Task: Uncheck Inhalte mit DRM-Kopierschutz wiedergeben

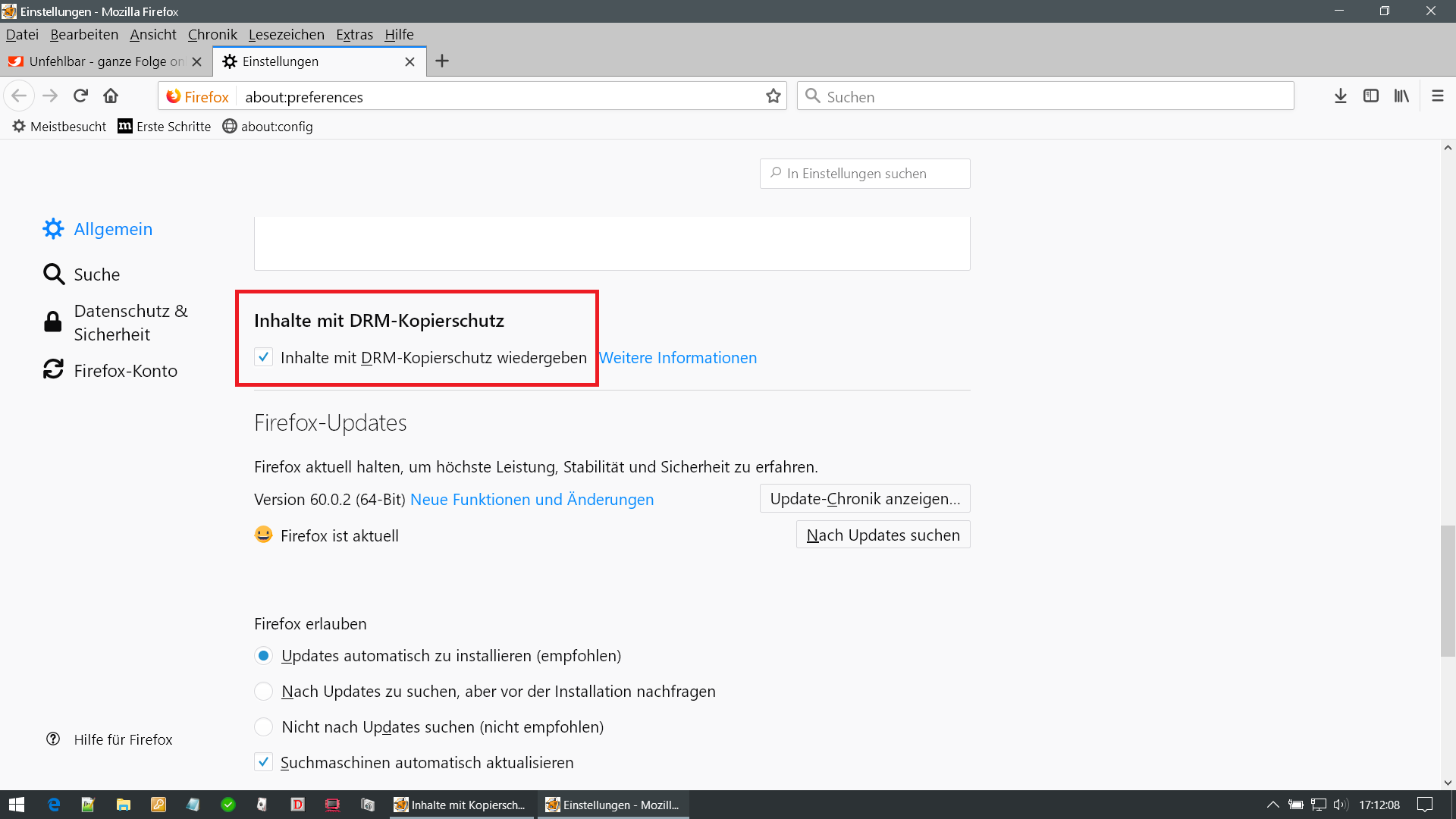Action: click(263, 357)
